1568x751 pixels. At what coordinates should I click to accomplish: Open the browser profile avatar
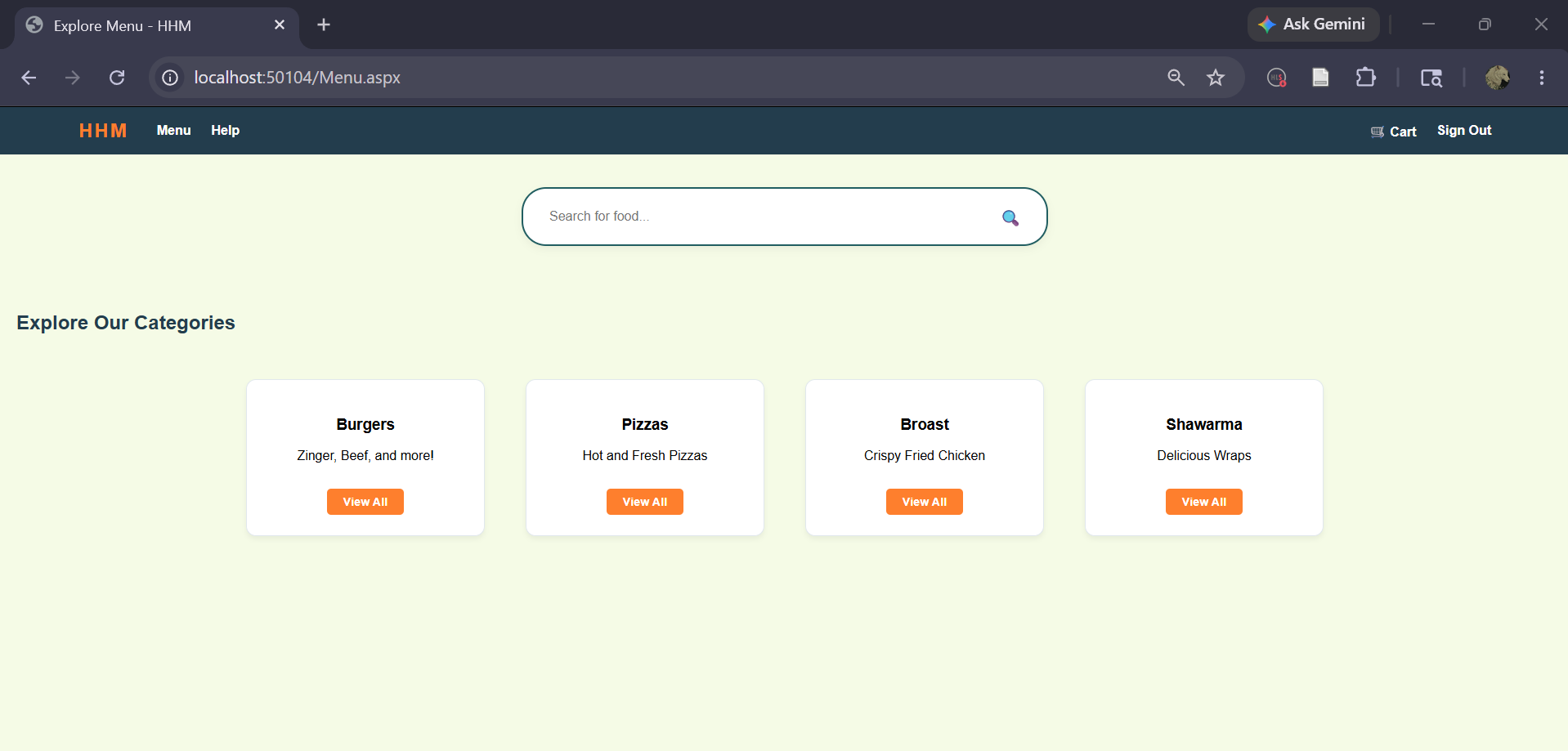click(1498, 78)
